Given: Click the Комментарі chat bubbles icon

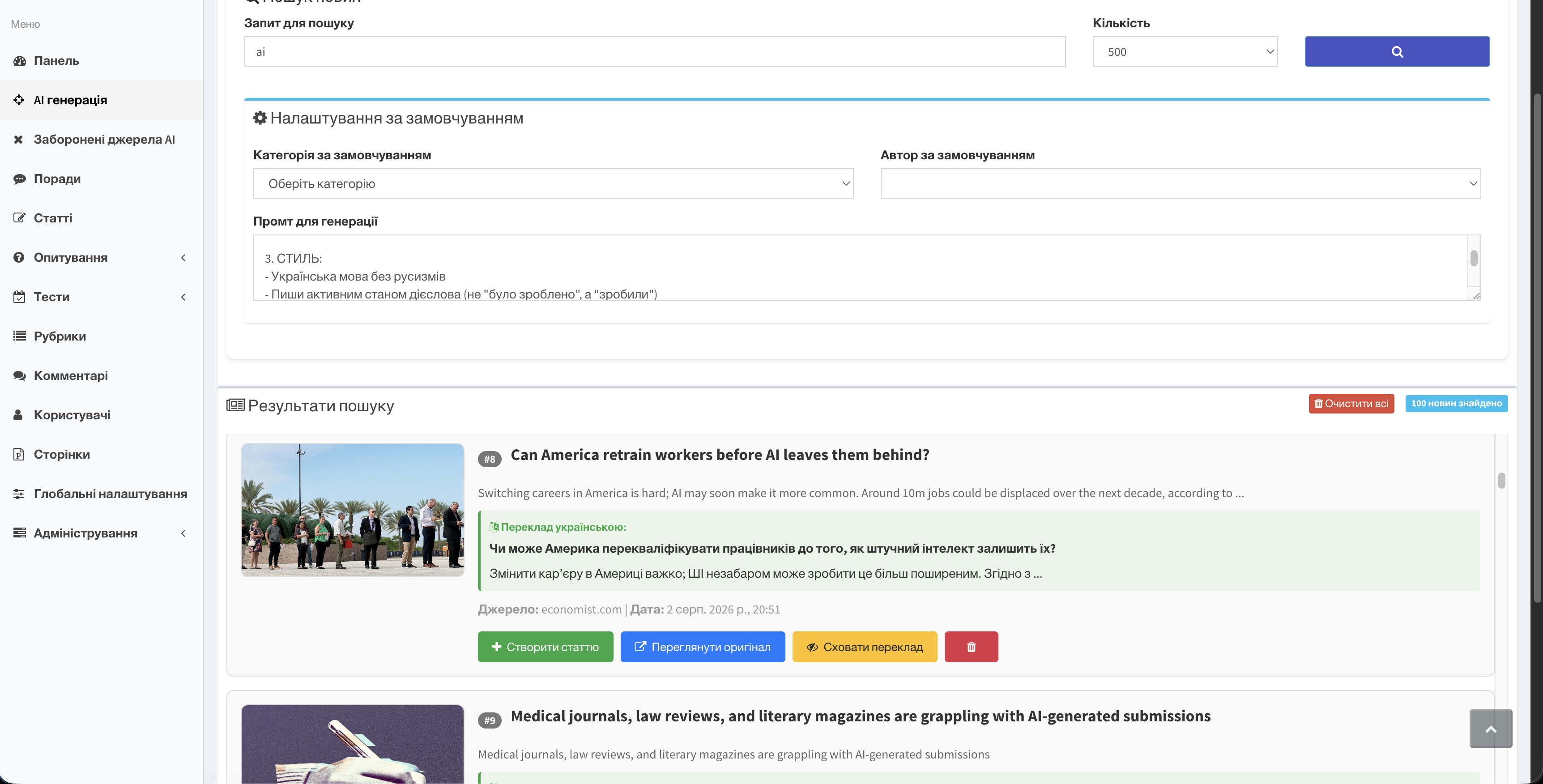Looking at the screenshot, I should (x=19, y=375).
